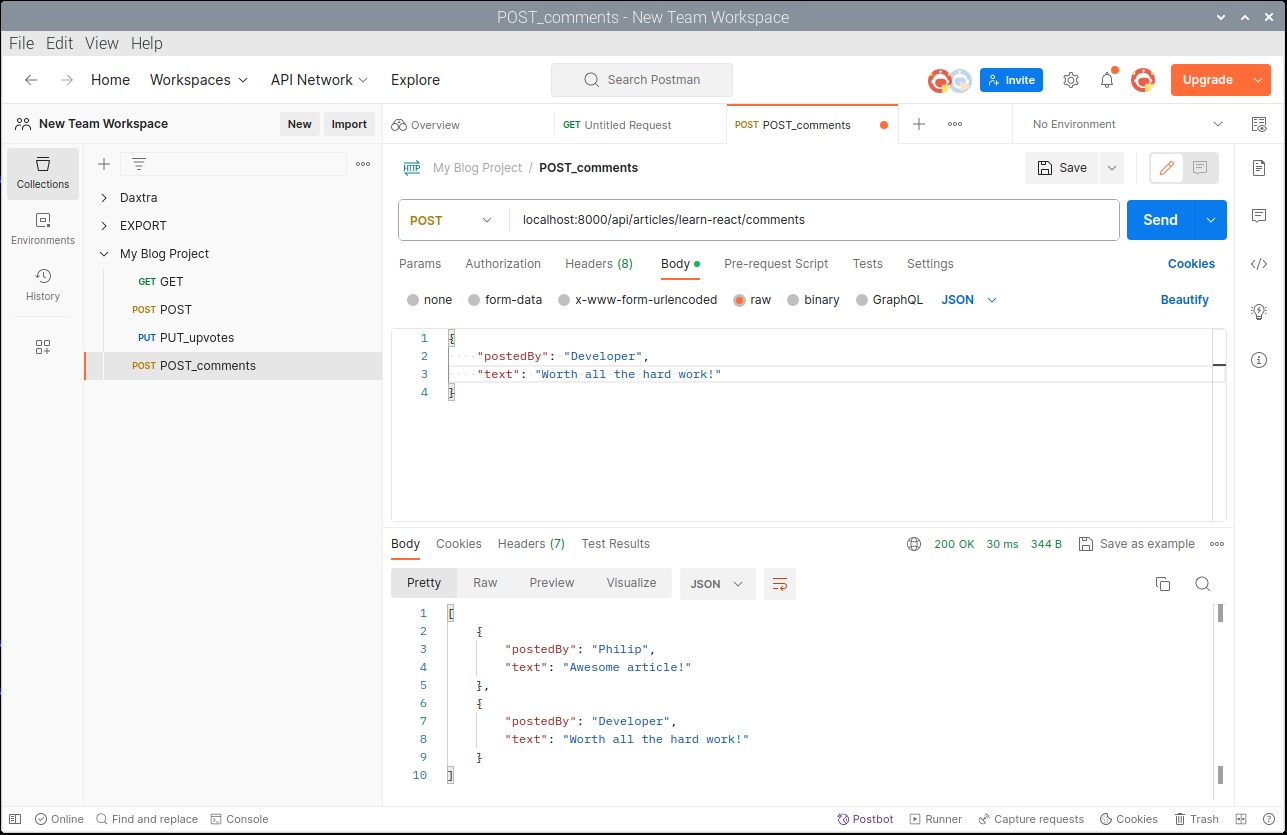Create a new collection with the plus icon

pos(103,164)
